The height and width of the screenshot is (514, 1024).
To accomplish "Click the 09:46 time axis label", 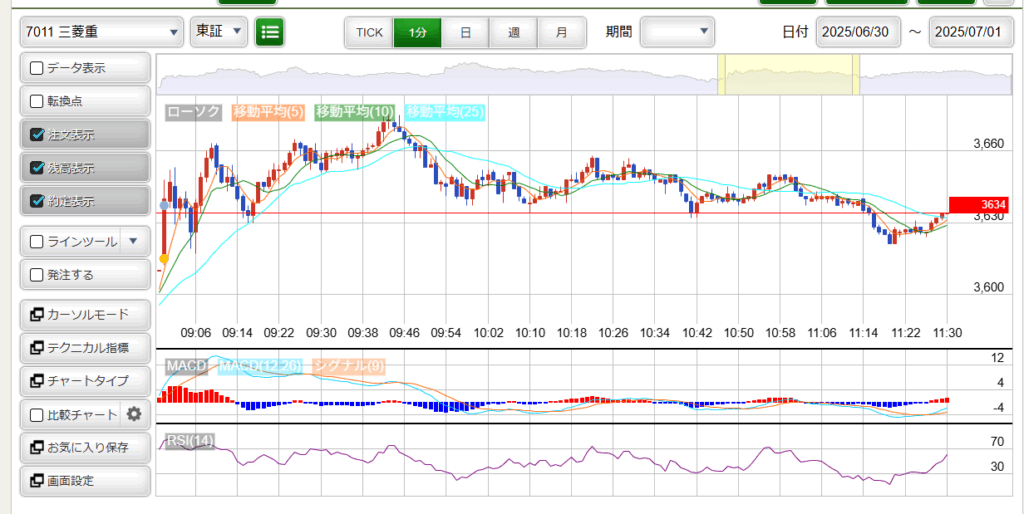I will pyautogui.click(x=405, y=332).
